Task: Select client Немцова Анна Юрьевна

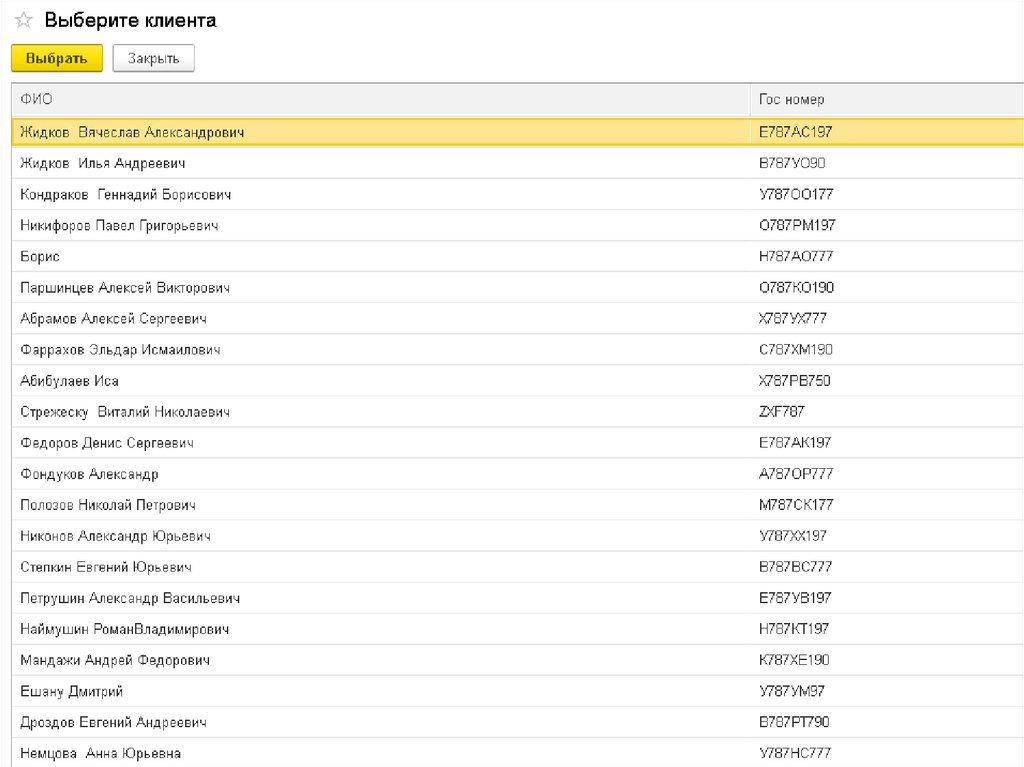Action: pos(100,753)
